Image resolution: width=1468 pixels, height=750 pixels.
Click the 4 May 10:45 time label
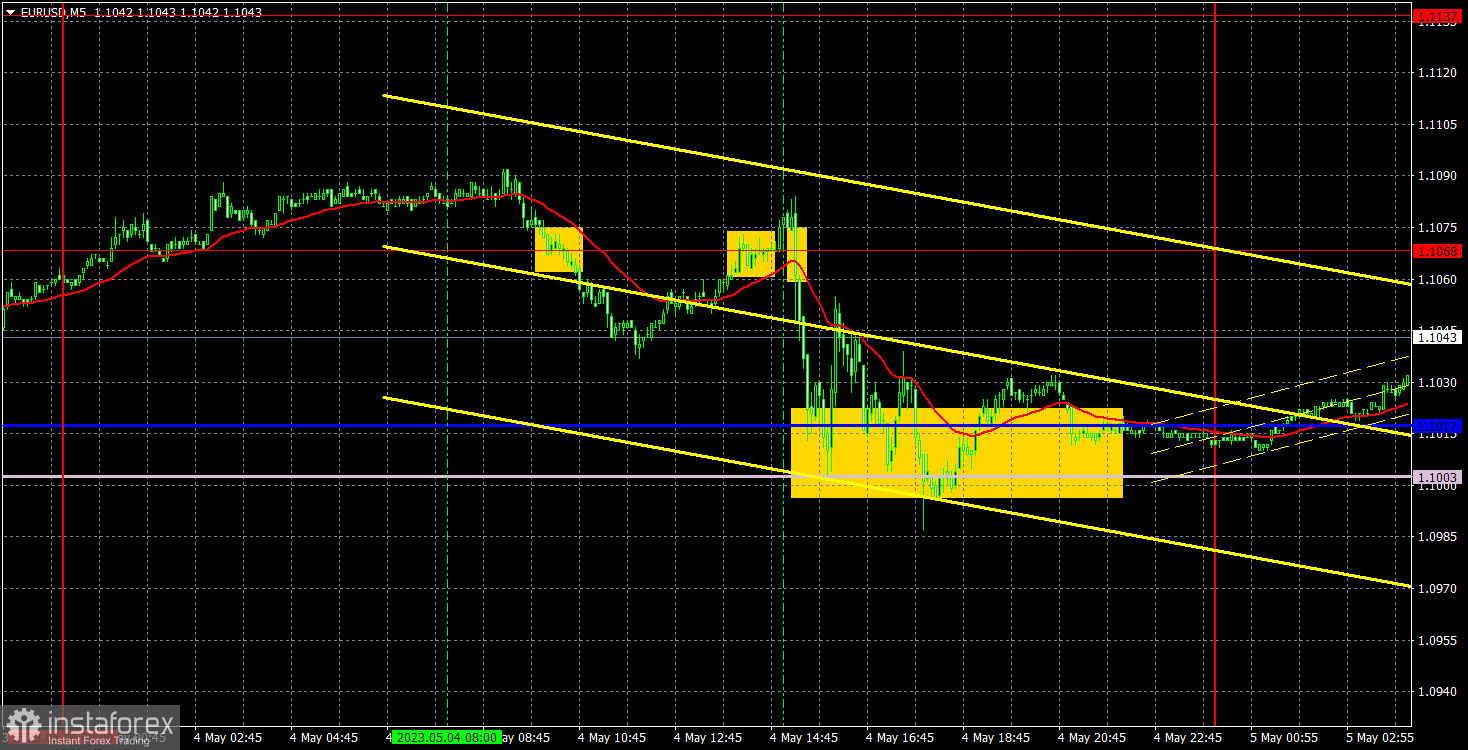point(612,737)
